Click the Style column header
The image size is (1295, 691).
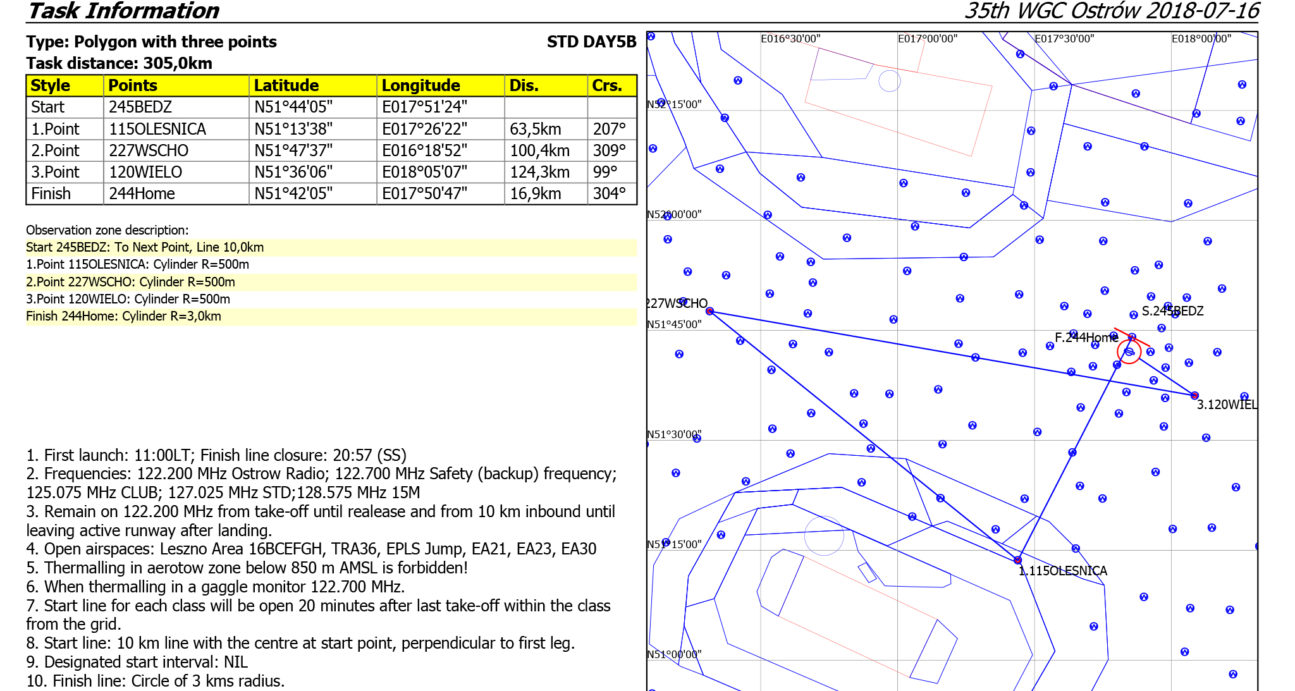65,86
